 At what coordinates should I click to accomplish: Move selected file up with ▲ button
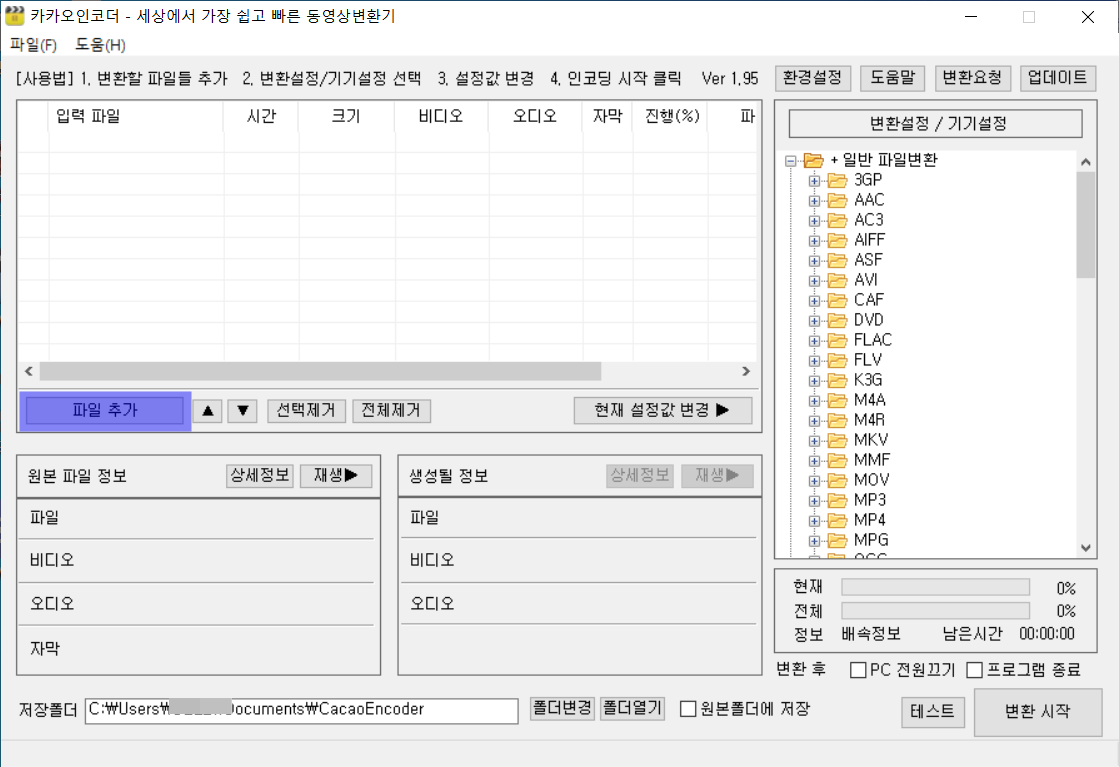click(x=208, y=410)
